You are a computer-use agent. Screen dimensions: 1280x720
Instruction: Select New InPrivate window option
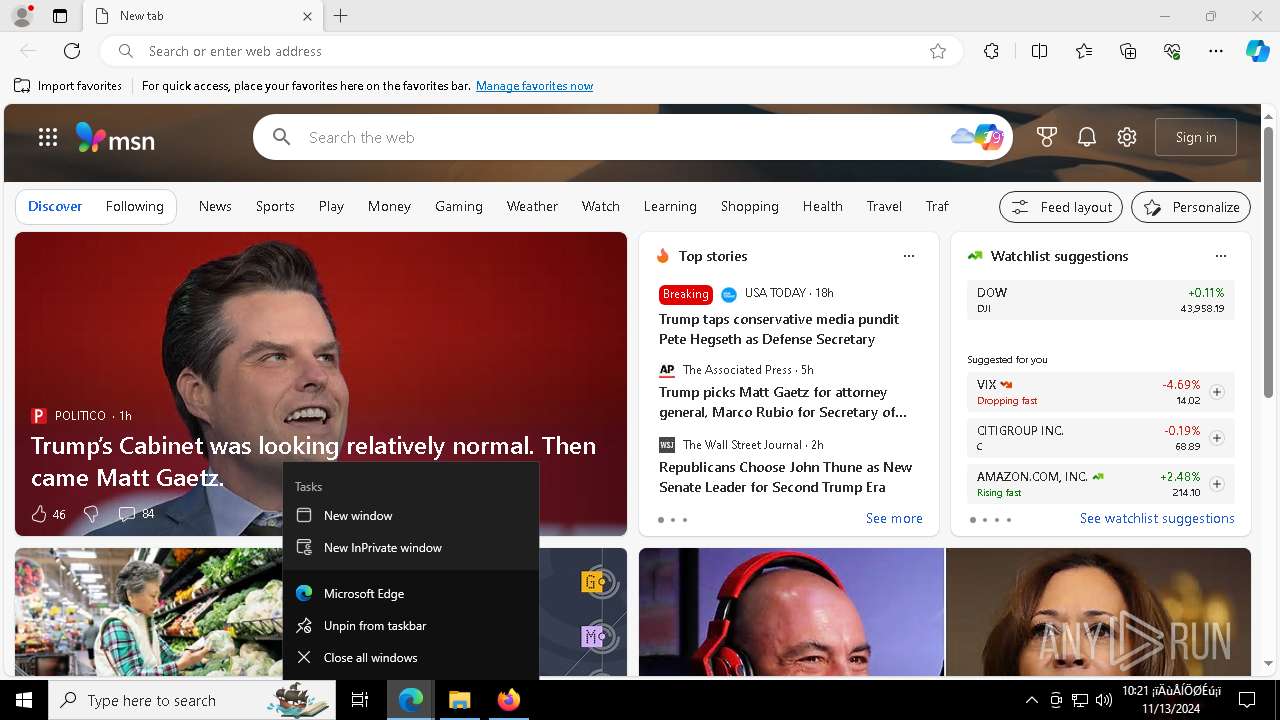tap(411, 548)
